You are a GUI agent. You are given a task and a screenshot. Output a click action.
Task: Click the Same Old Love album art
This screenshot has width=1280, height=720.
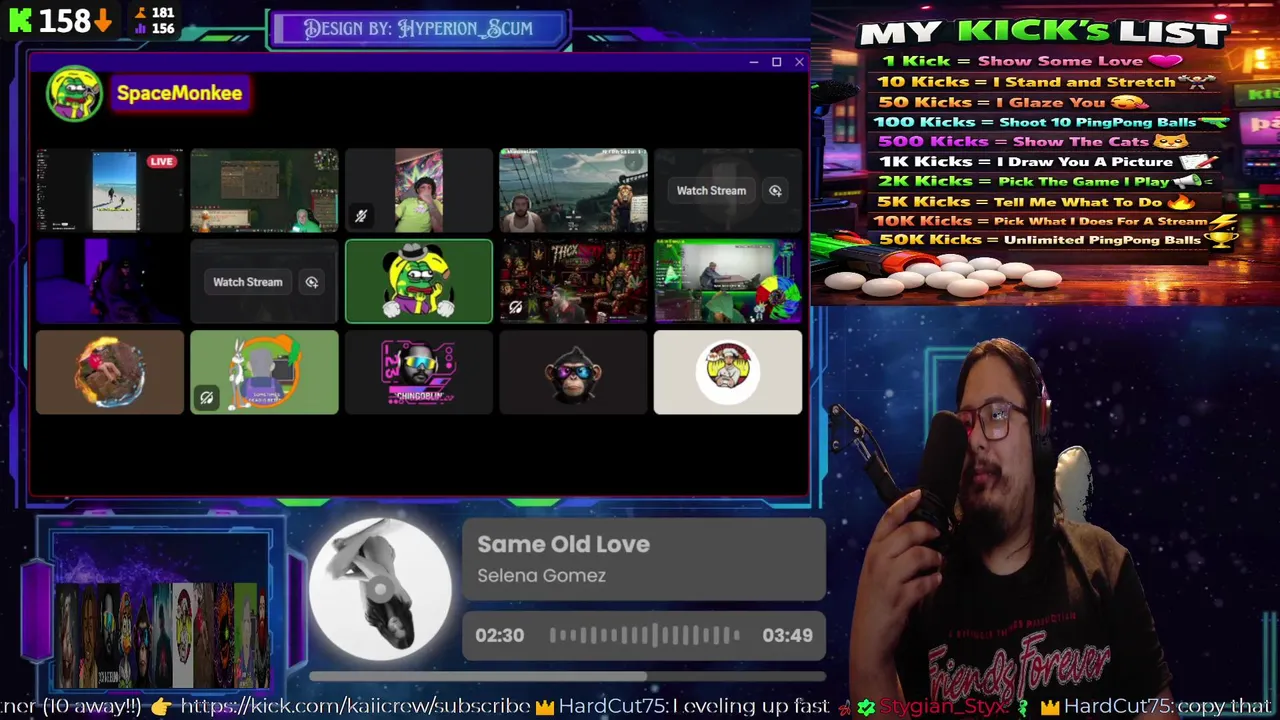pos(380,590)
